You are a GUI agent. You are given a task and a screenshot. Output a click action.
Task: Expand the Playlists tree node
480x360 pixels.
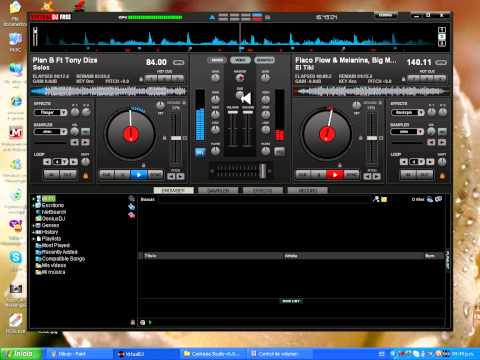33,239
